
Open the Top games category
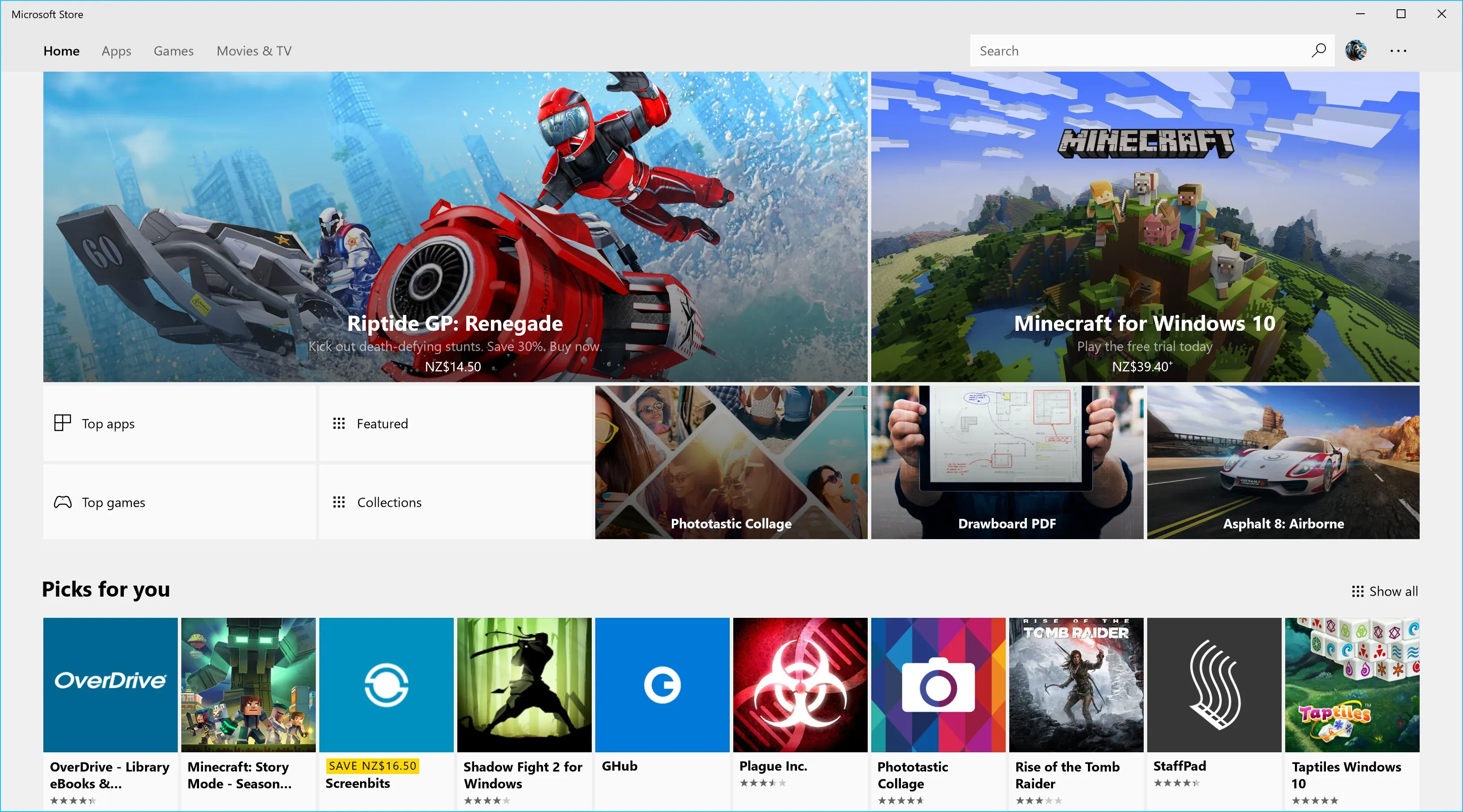click(179, 502)
